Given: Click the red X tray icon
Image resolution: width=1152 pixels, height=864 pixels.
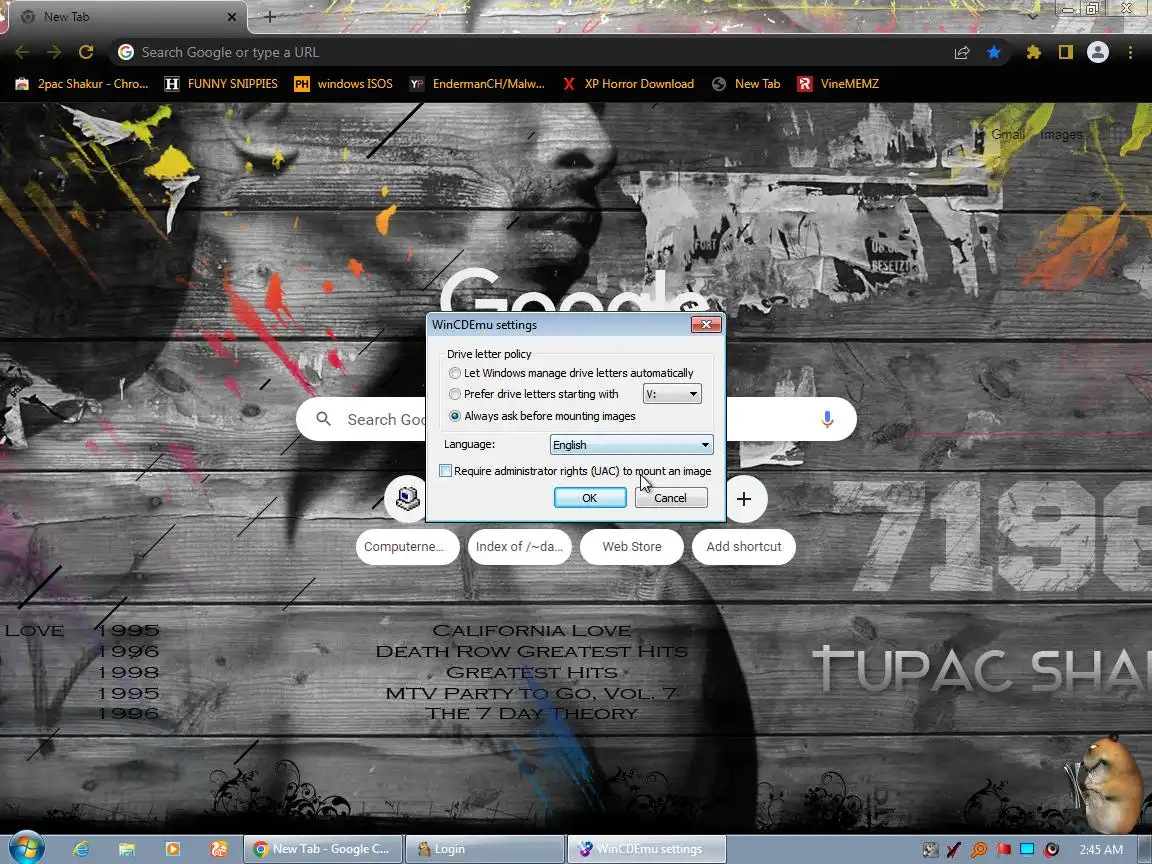Looking at the screenshot, I should [954, 849].
